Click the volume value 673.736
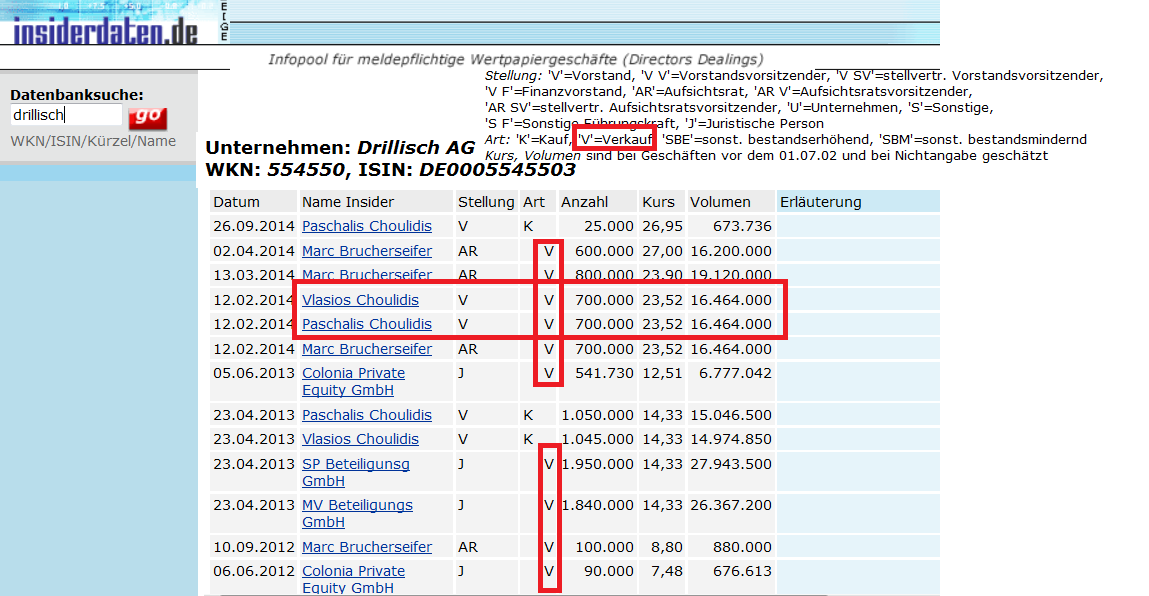Screen dimensions: 1149x596 [x=742, y=227]
